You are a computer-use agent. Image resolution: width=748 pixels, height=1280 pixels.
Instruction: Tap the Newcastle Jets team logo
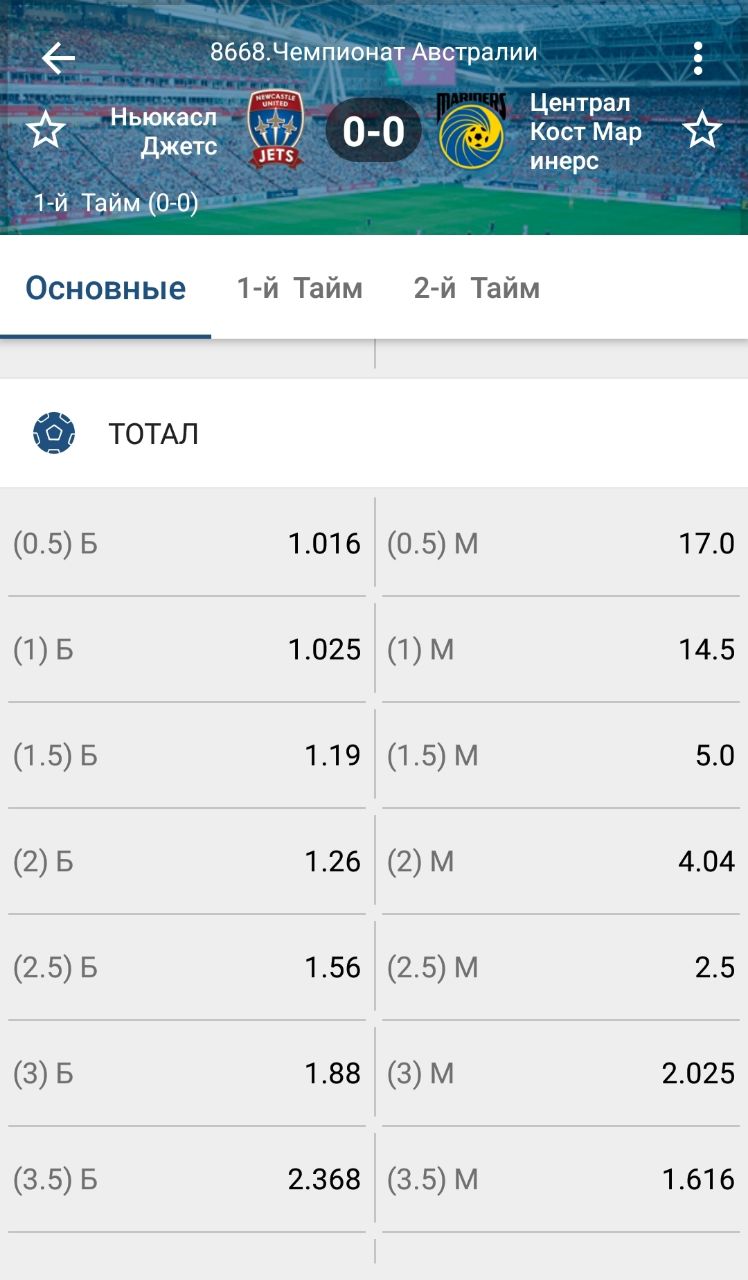click(275, 130)
